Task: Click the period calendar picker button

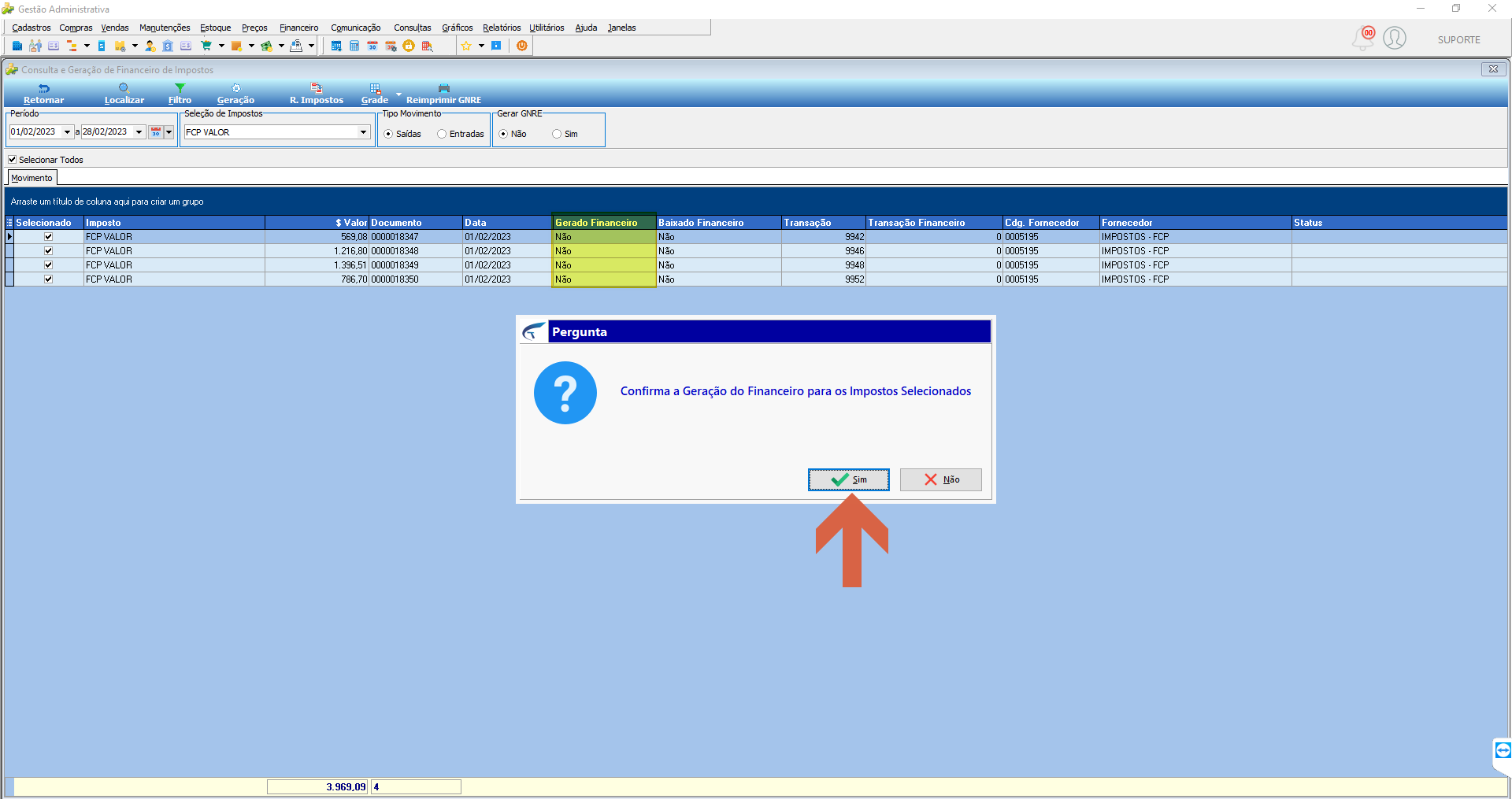Action: point(156,132)
